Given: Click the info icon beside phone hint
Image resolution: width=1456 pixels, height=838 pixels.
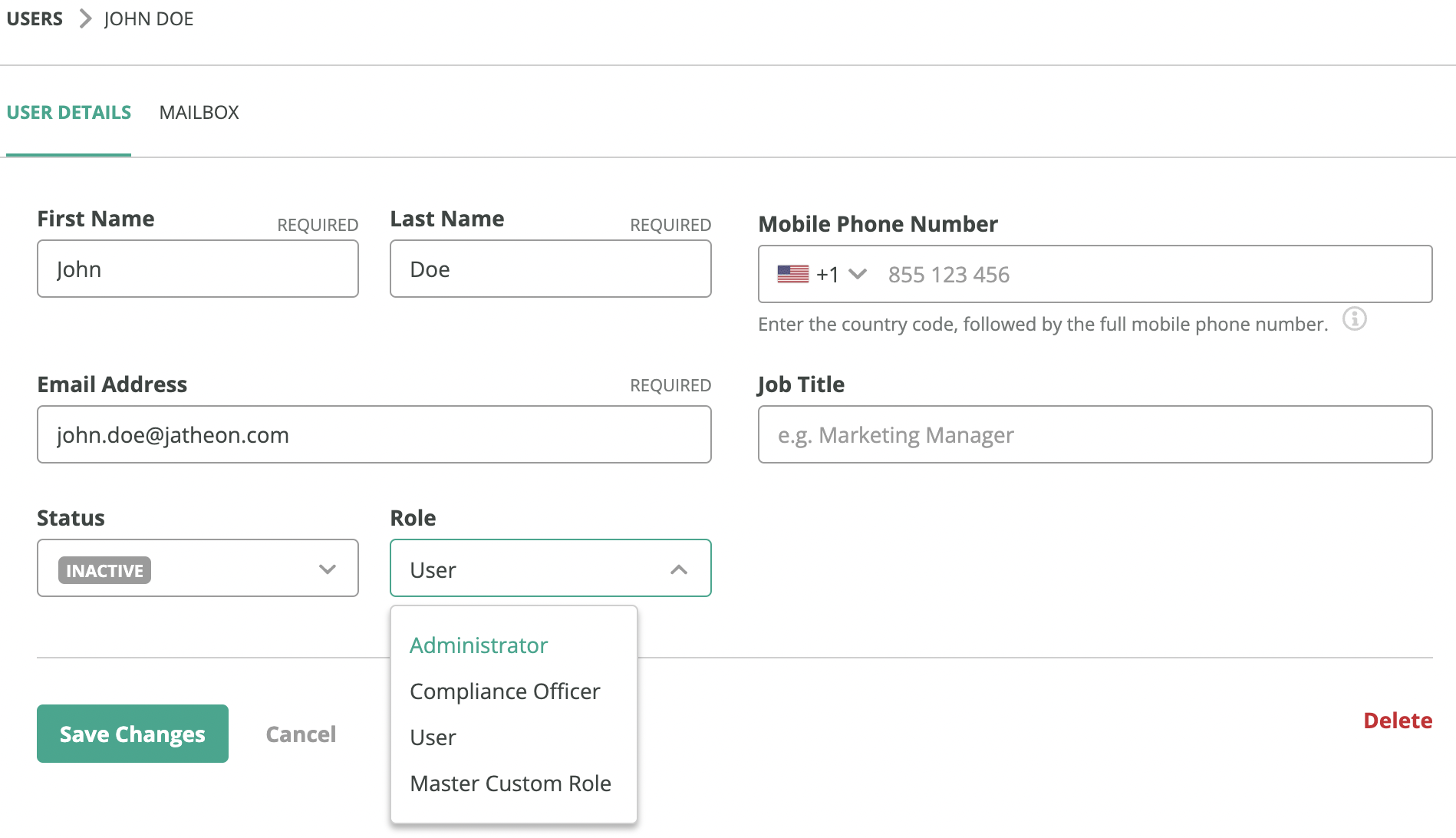Looking at the screenshot, I should (x=1354, y=318).
